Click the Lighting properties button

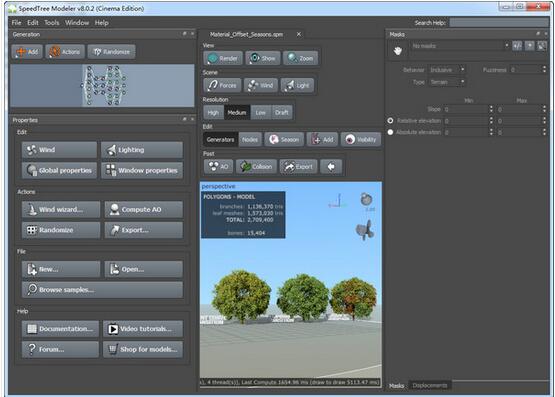click(142, 150)
